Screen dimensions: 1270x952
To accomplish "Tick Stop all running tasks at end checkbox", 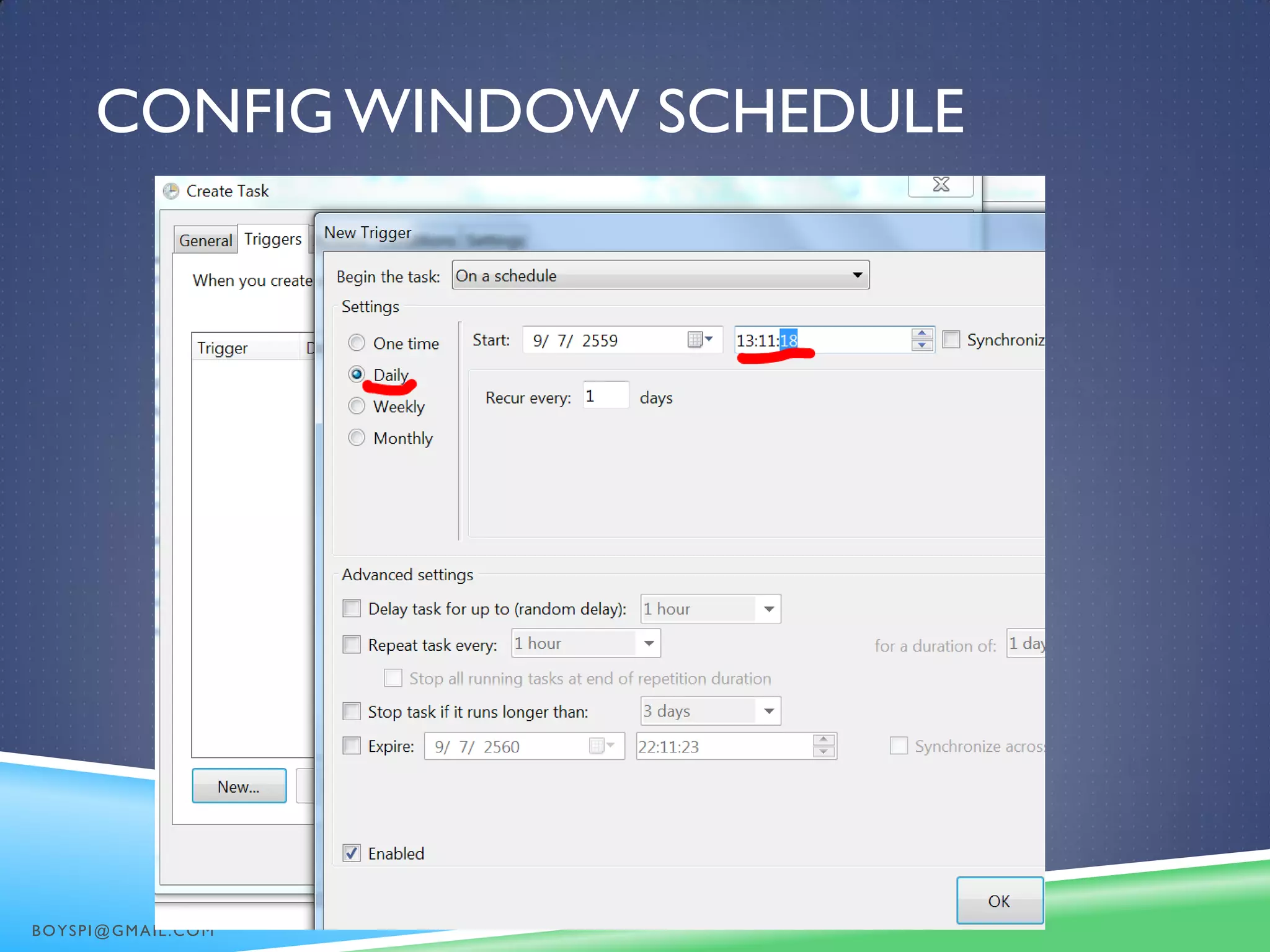I will click(393, 678).
